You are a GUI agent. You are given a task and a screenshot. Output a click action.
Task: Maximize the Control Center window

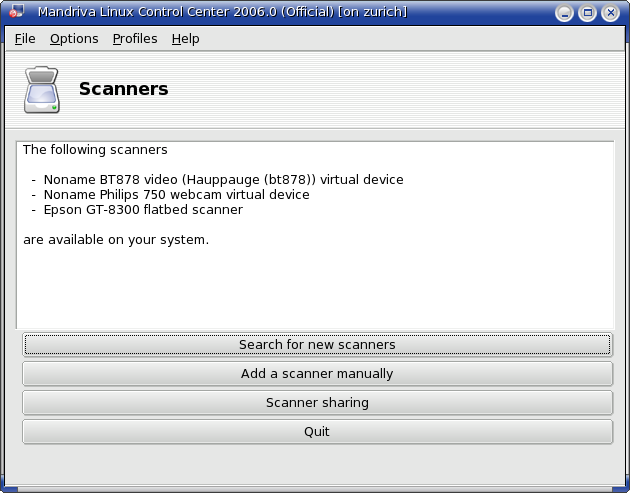coord(587,13)
